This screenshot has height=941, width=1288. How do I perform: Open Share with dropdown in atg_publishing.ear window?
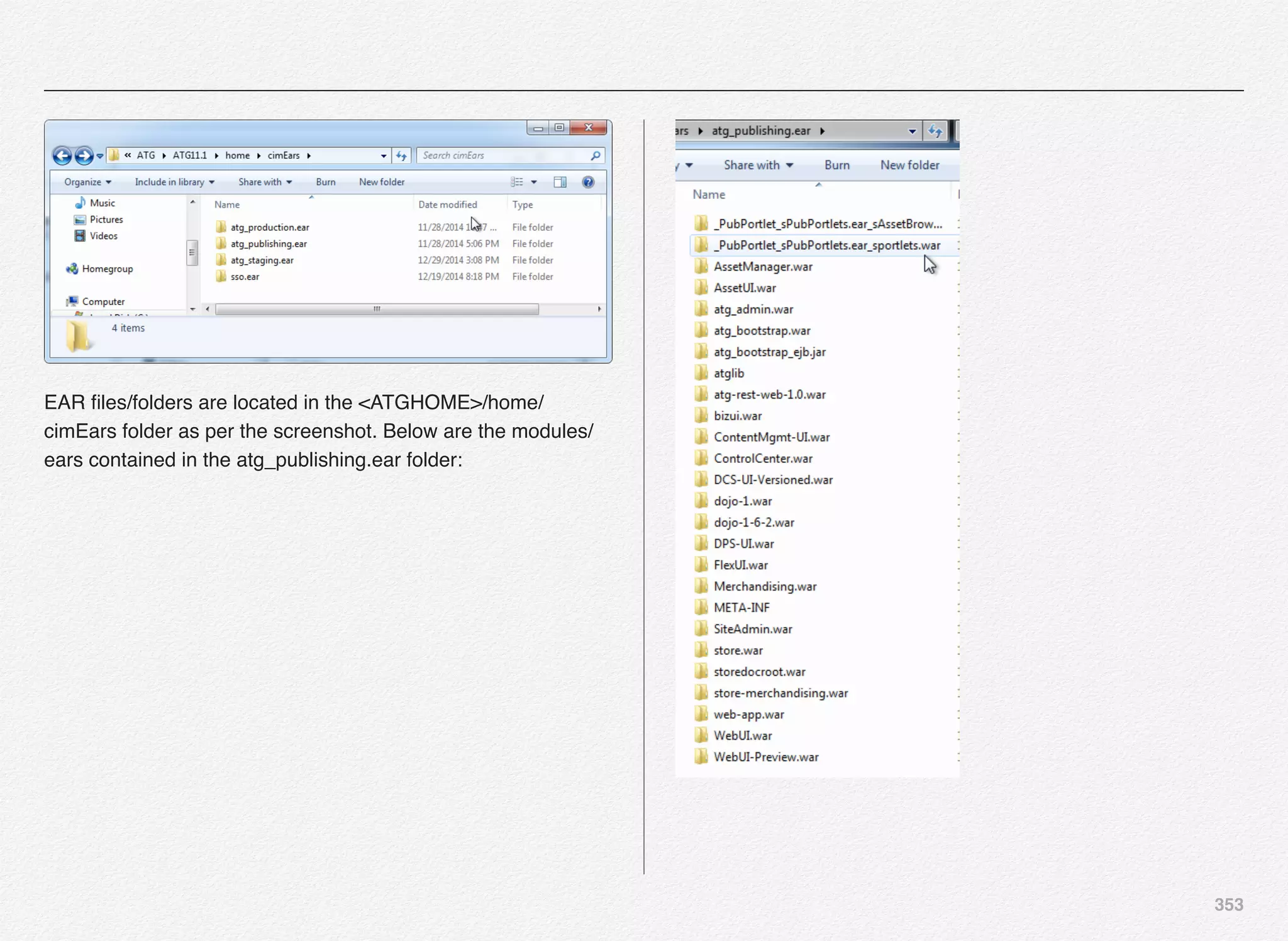758,165
